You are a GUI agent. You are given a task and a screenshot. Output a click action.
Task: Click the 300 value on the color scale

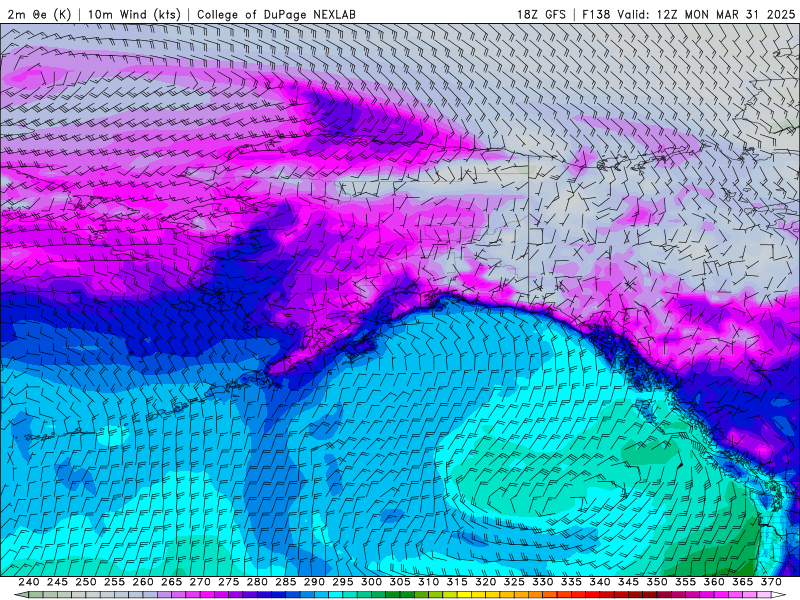click(371, 582)
